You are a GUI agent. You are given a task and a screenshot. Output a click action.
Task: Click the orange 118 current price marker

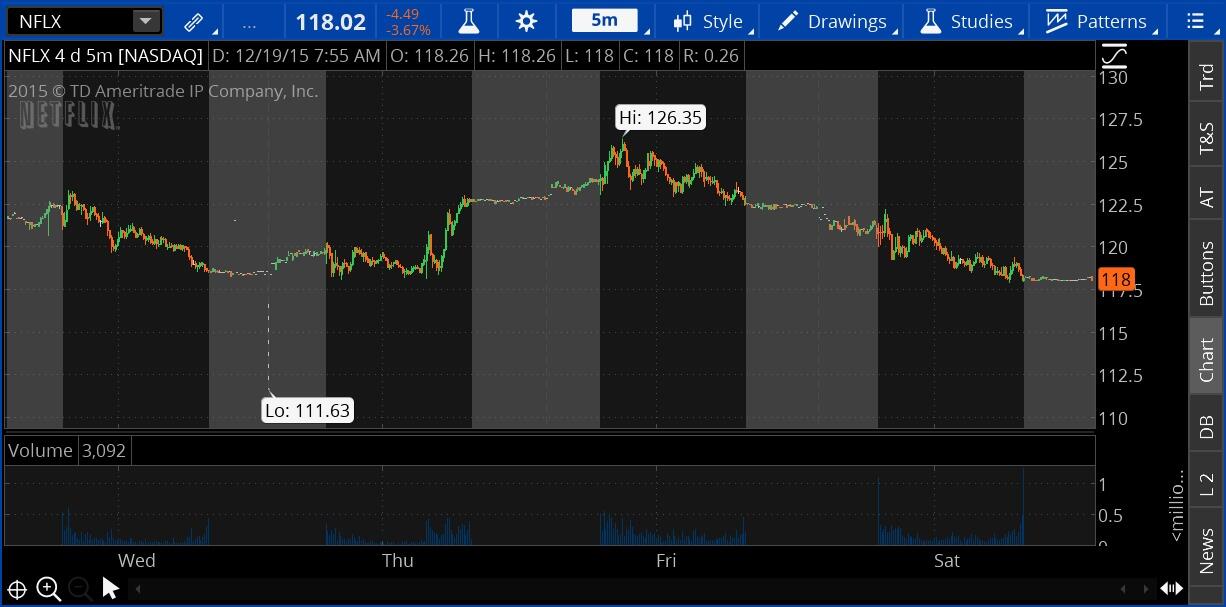click(x=1116, y=280)
